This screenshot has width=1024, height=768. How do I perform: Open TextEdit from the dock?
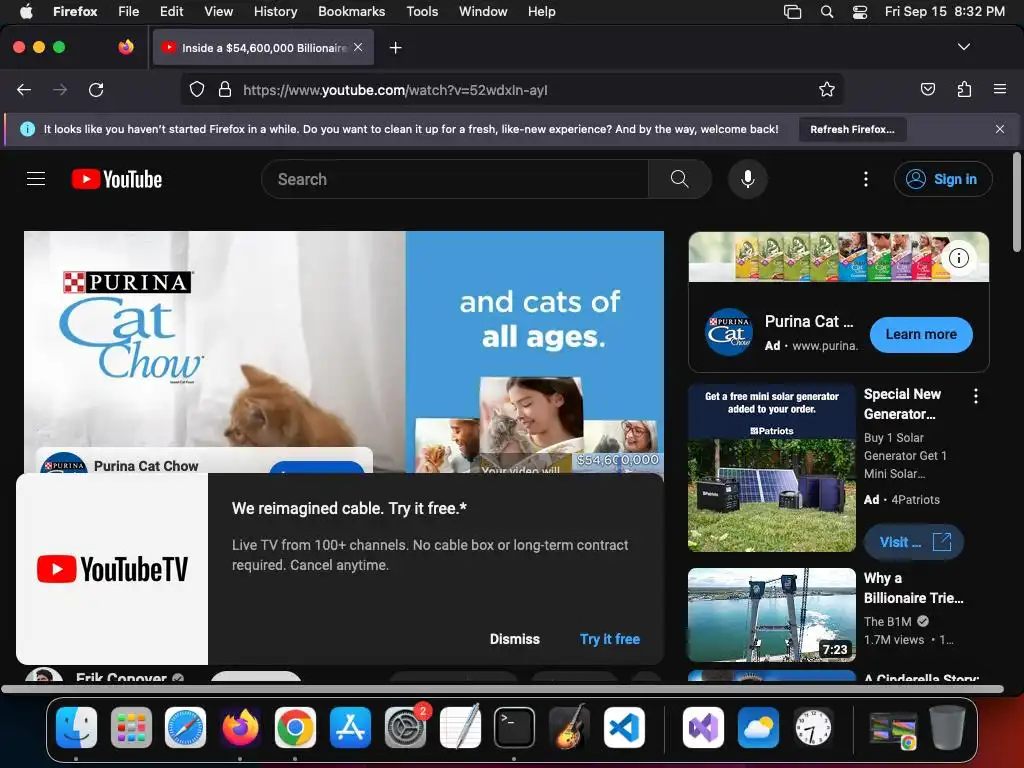click(x=460, y=727)
